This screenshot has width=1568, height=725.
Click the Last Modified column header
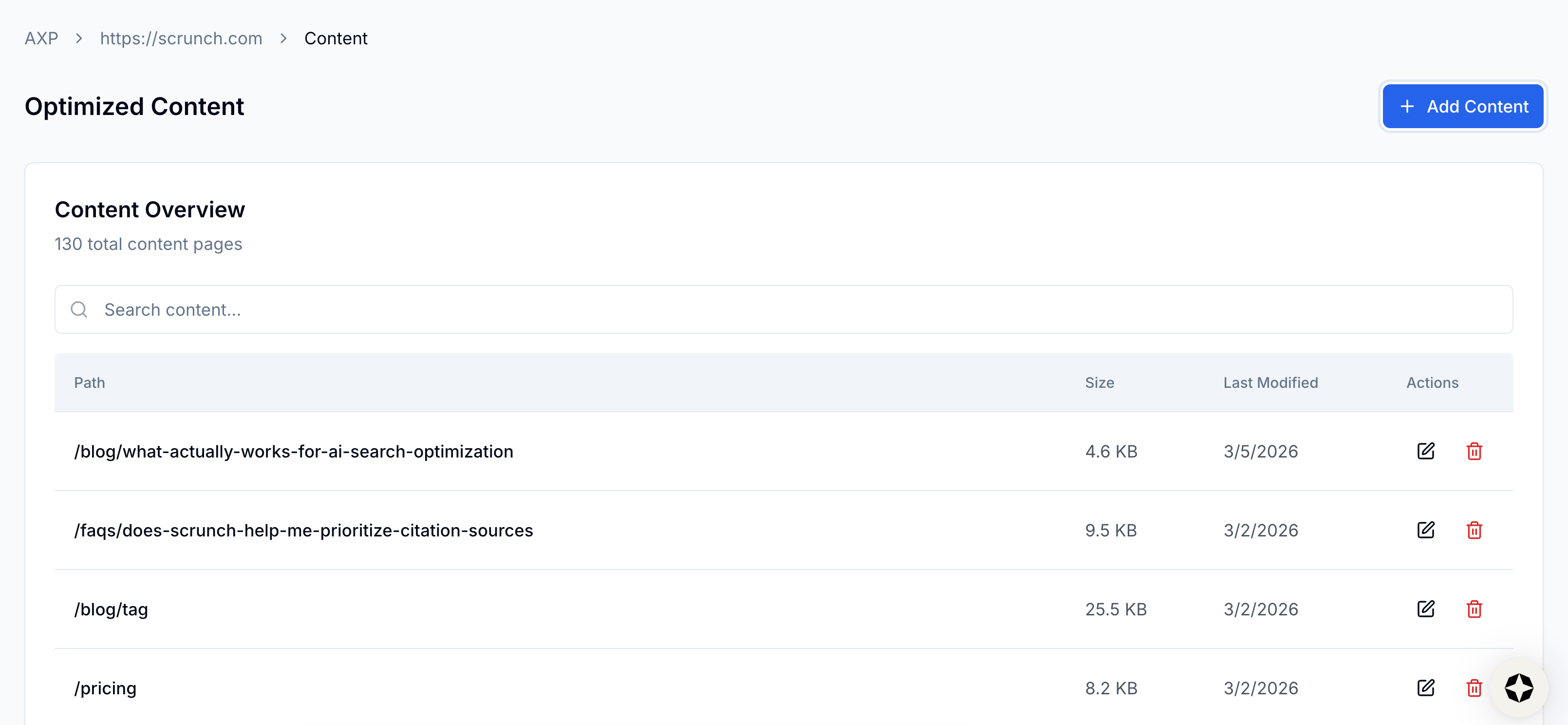click(x=1270, y=382)
